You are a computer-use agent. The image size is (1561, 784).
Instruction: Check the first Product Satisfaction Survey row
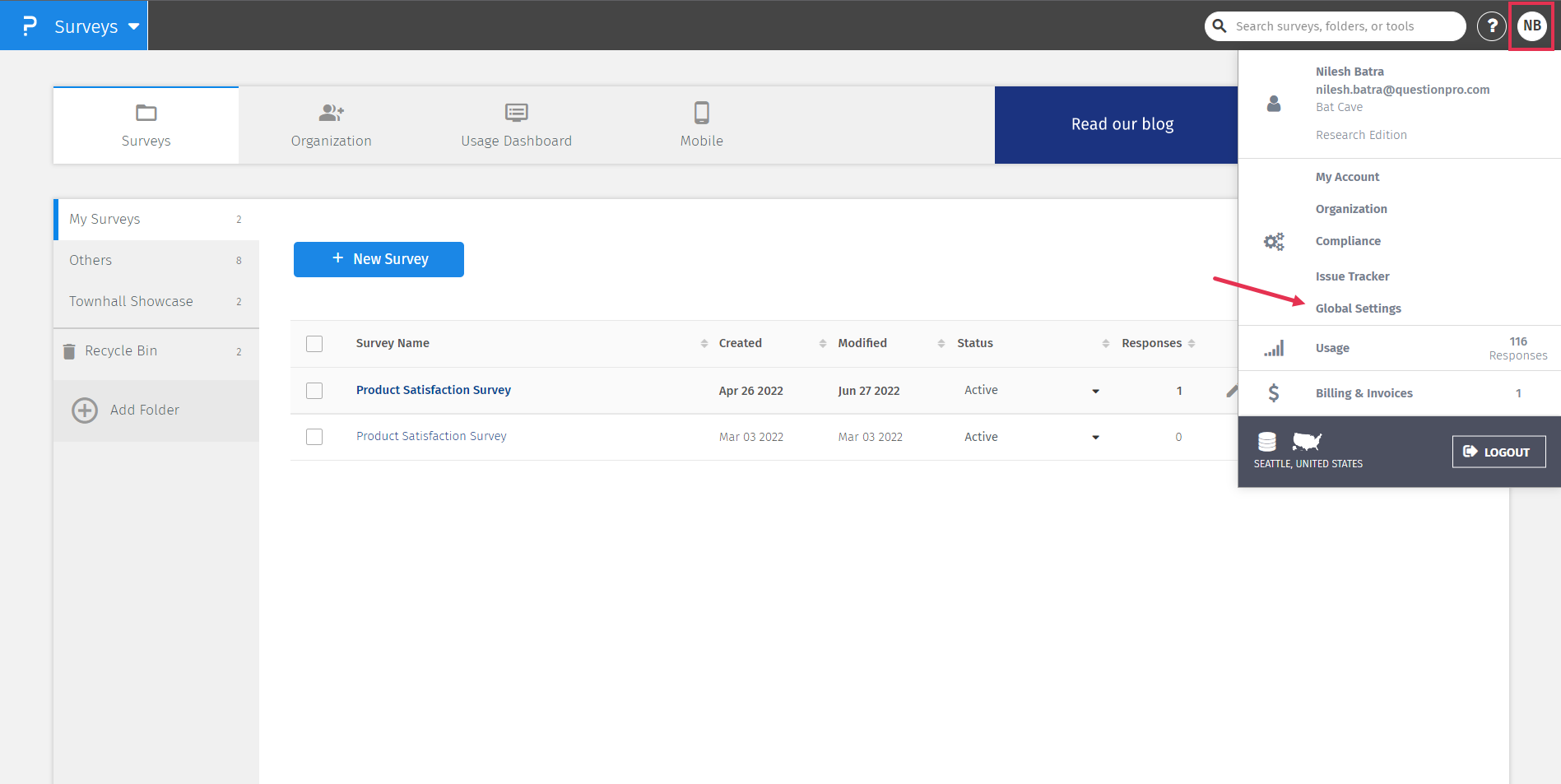[x=314, y=391]
